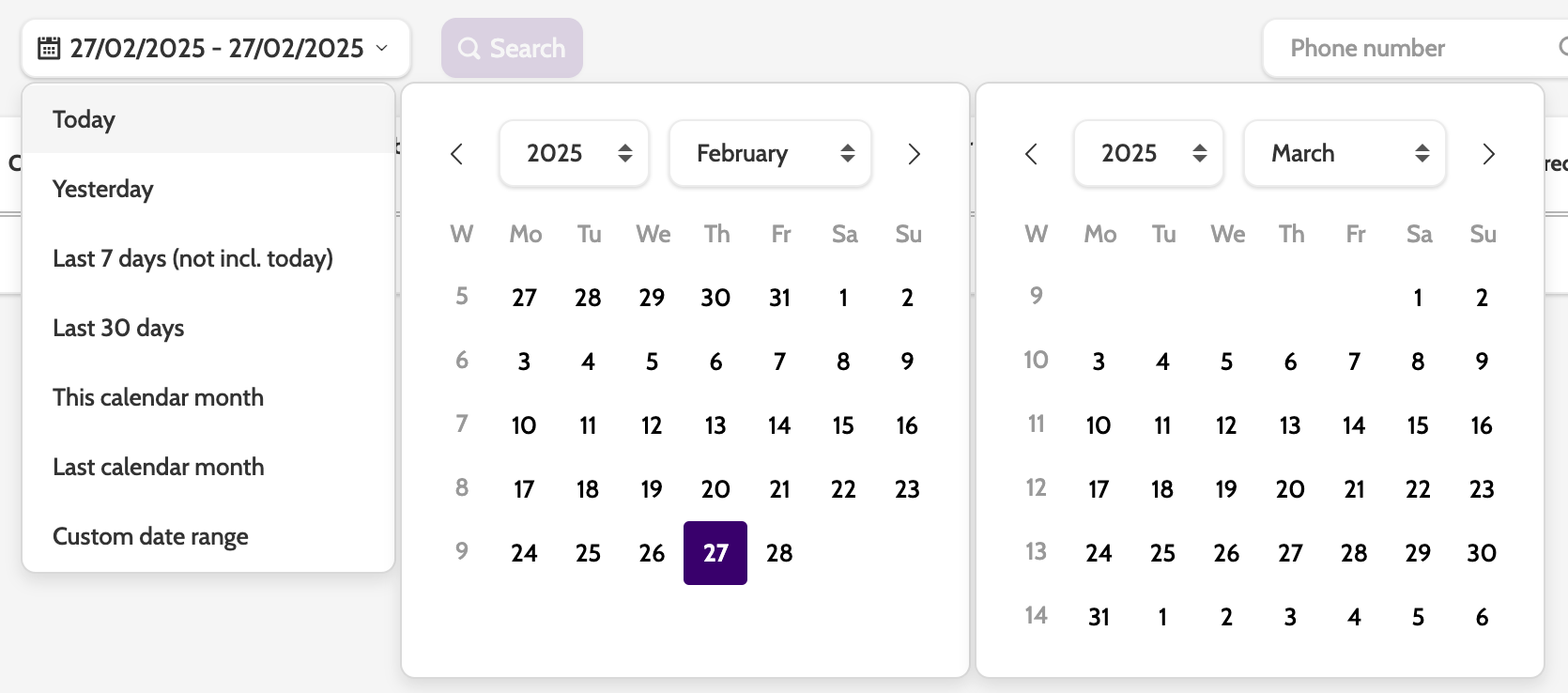
Task: Pick March 15 in the calendar
Action: pos(1418,425)
